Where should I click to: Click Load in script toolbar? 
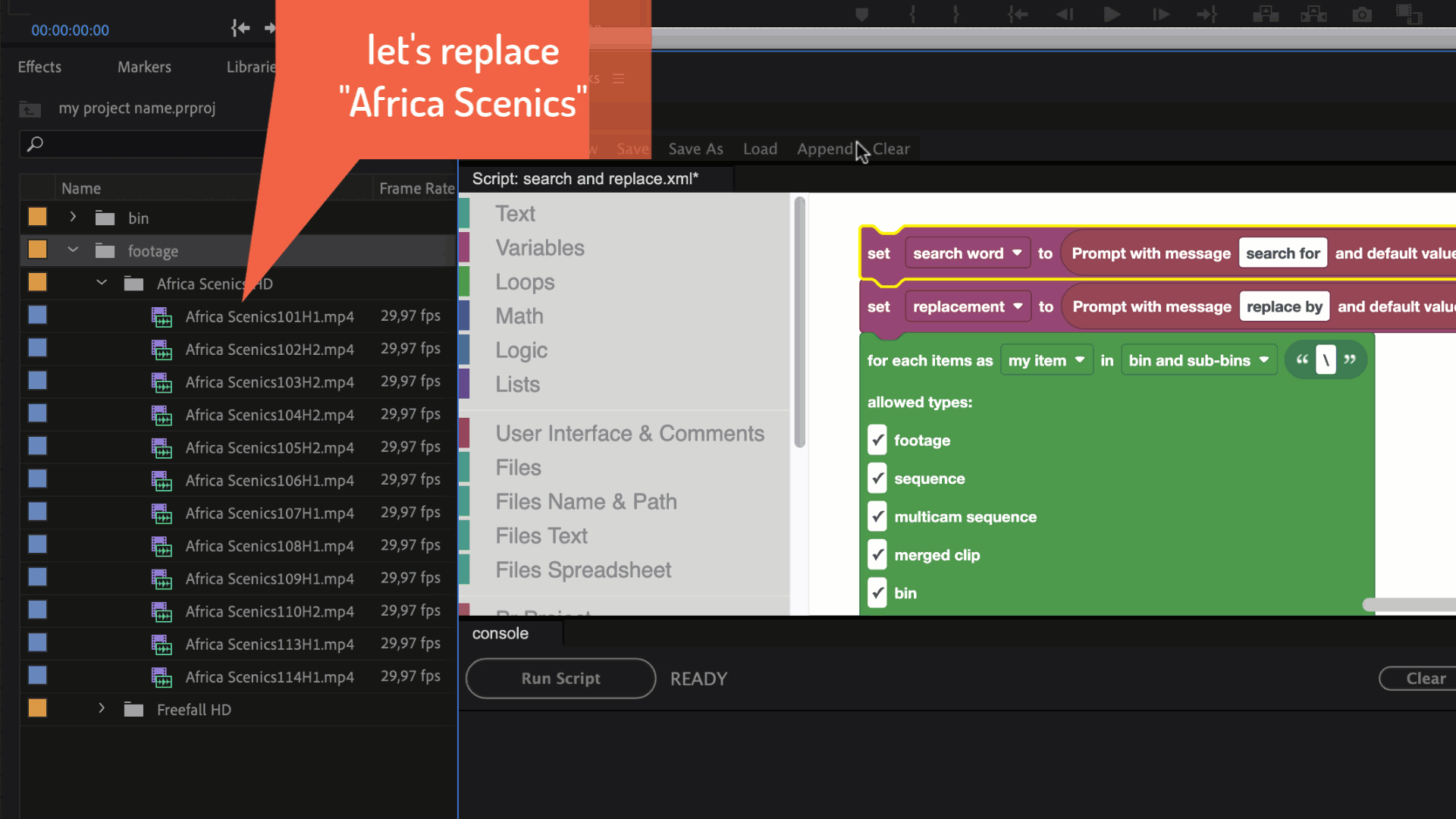pyautogui.click(x=760, y=149)
